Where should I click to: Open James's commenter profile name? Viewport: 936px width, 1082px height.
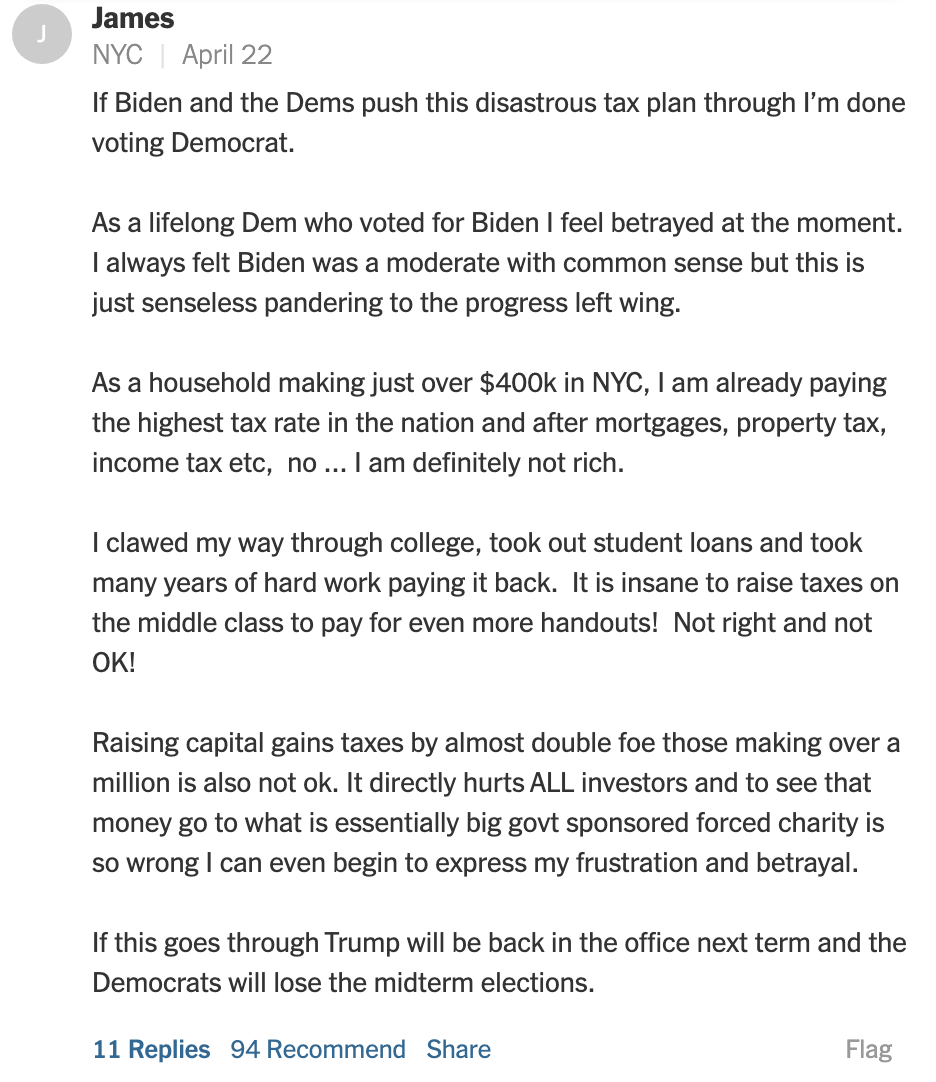[133, 18]
